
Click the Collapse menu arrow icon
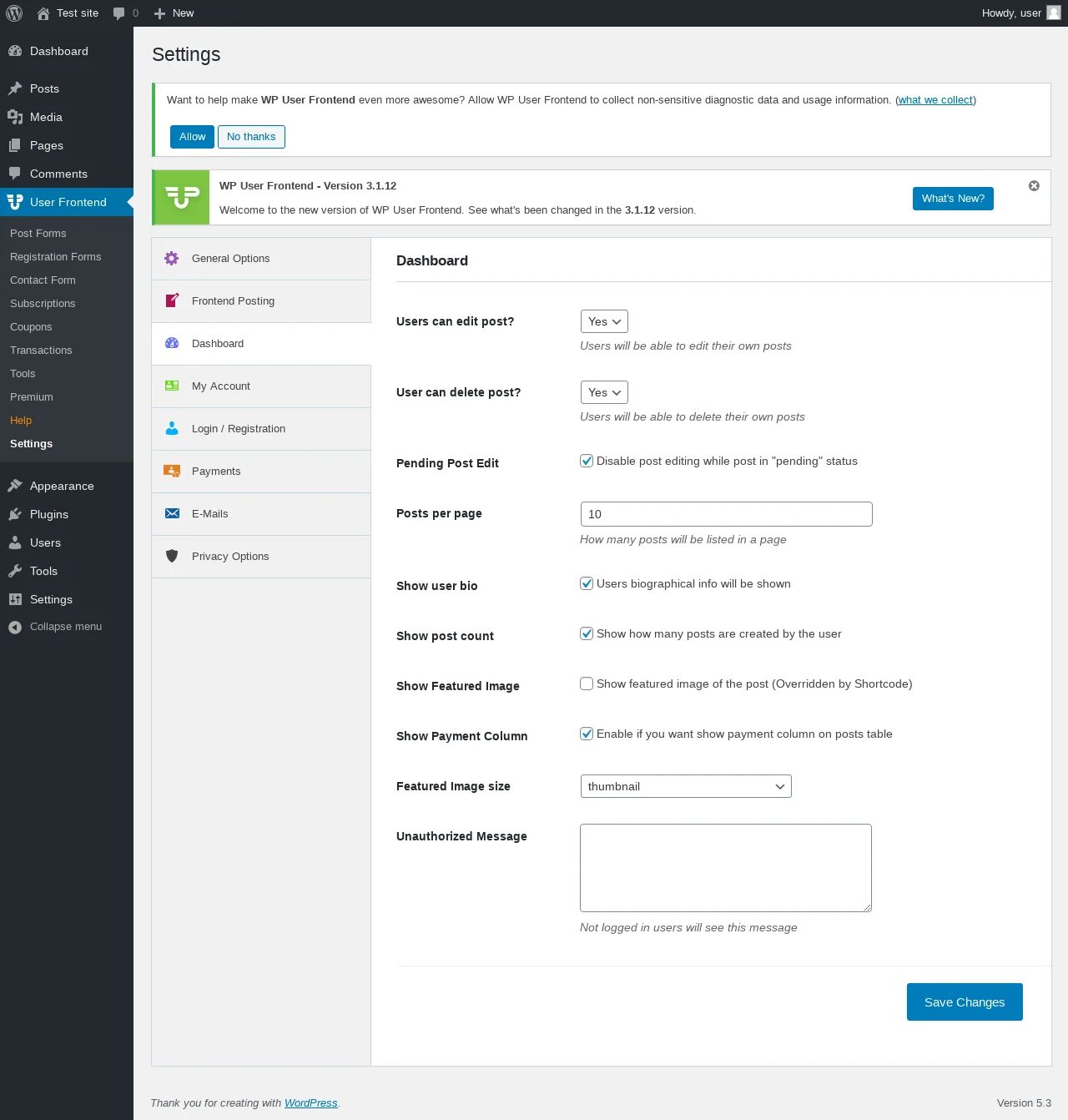(15, 627)
